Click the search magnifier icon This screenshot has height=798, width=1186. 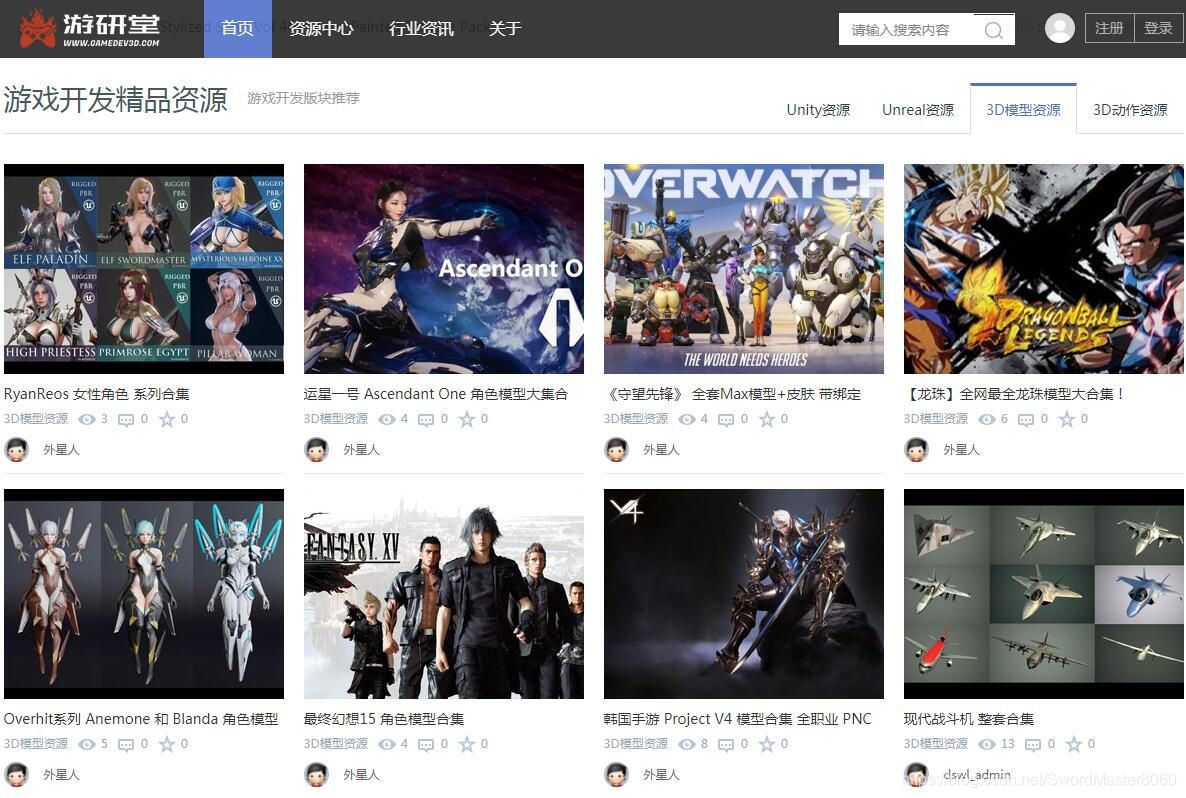[993, 30]
